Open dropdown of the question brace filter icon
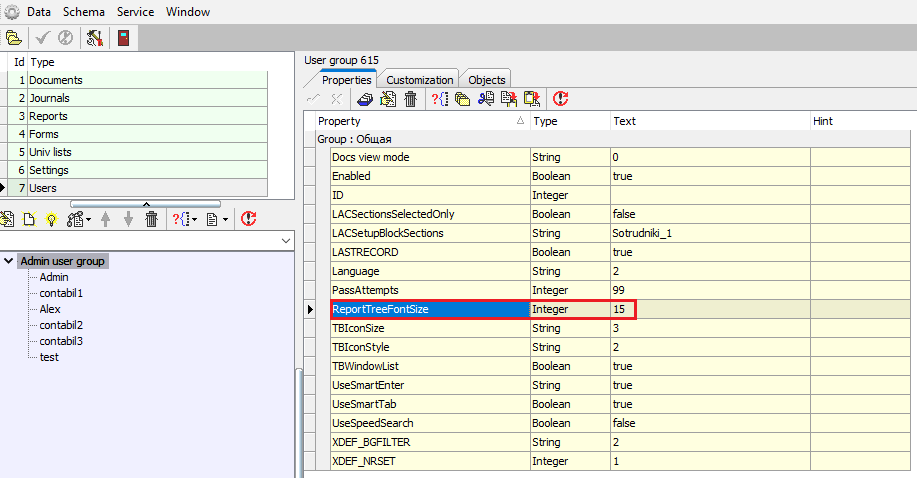 [195, 220]
